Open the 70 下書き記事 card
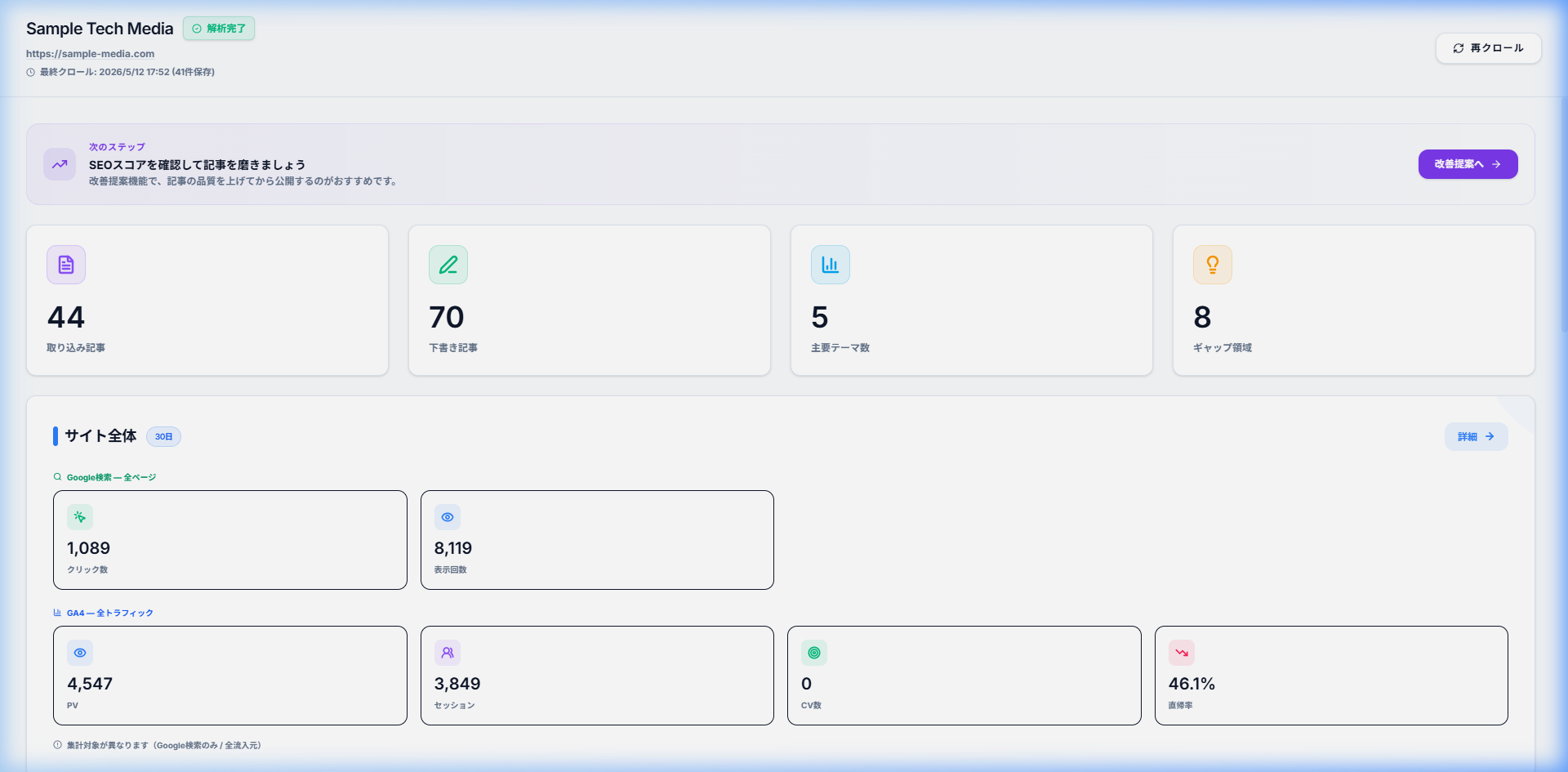 (590, 301)
